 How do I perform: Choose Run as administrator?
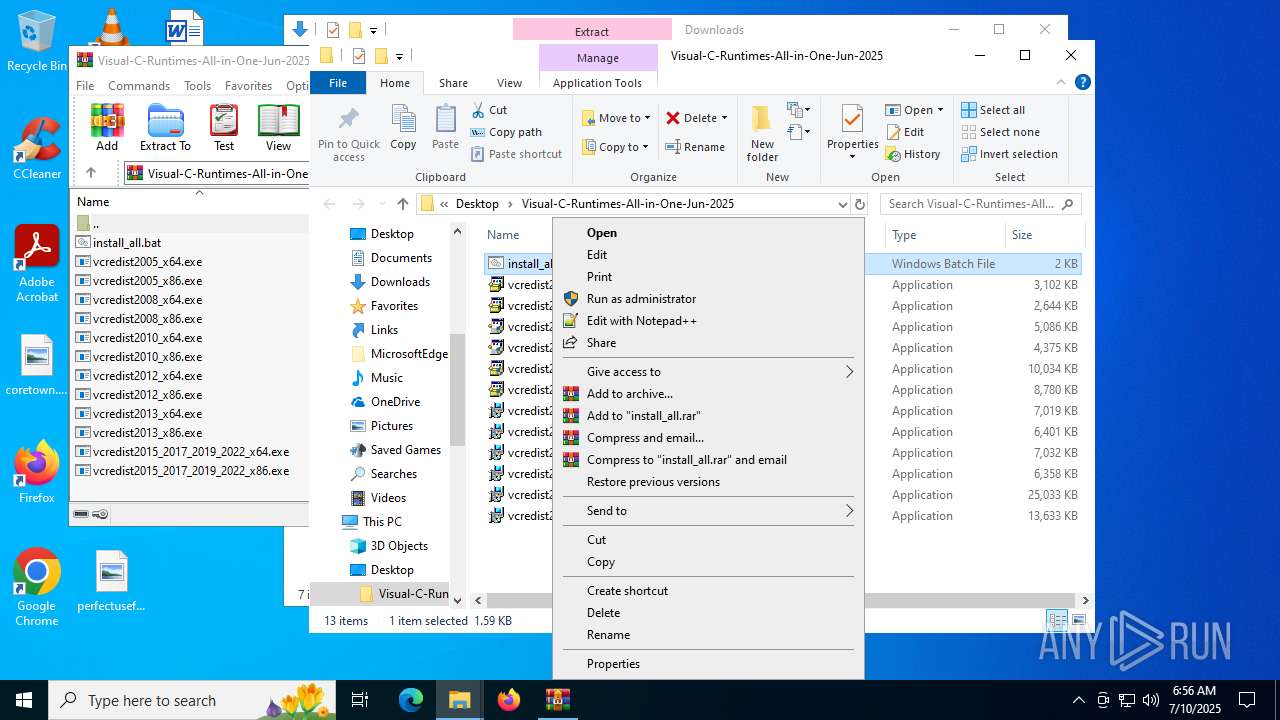tap(708, 299)
